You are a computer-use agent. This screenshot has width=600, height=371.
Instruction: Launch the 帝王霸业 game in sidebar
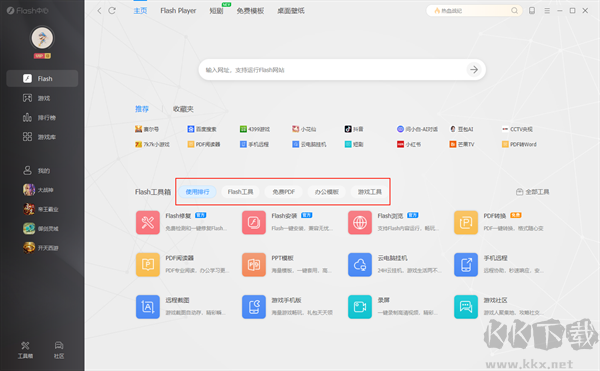click(x=42, y=209)
